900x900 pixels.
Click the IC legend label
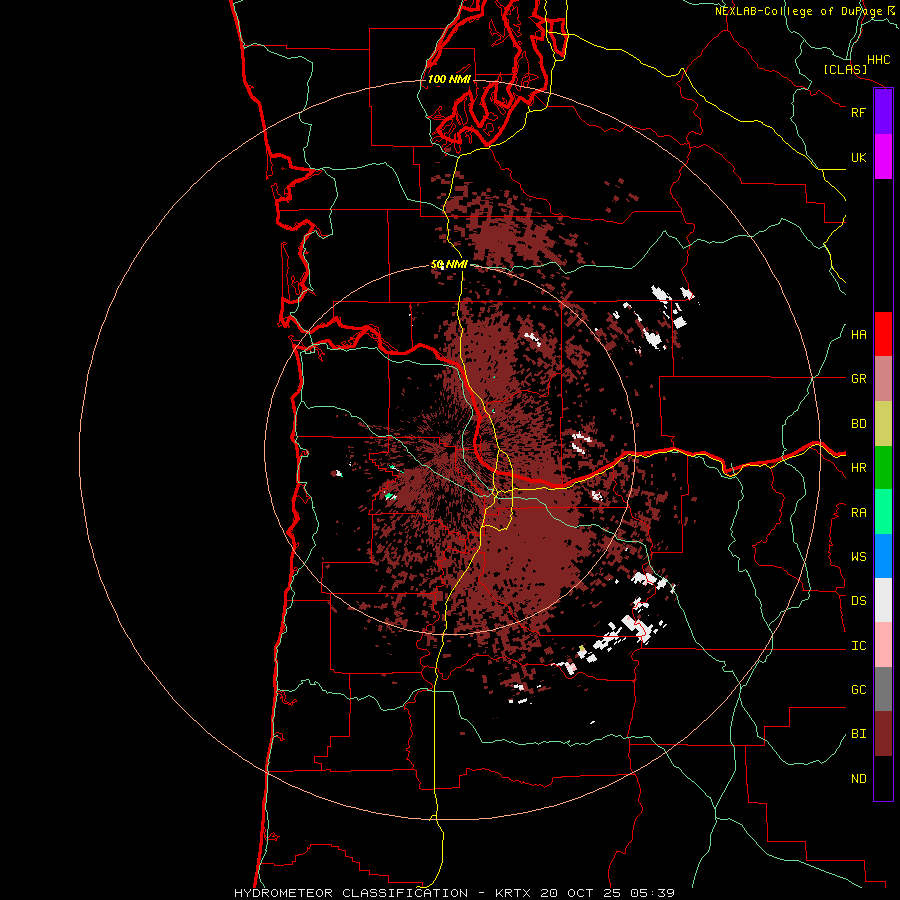[858, 646]
